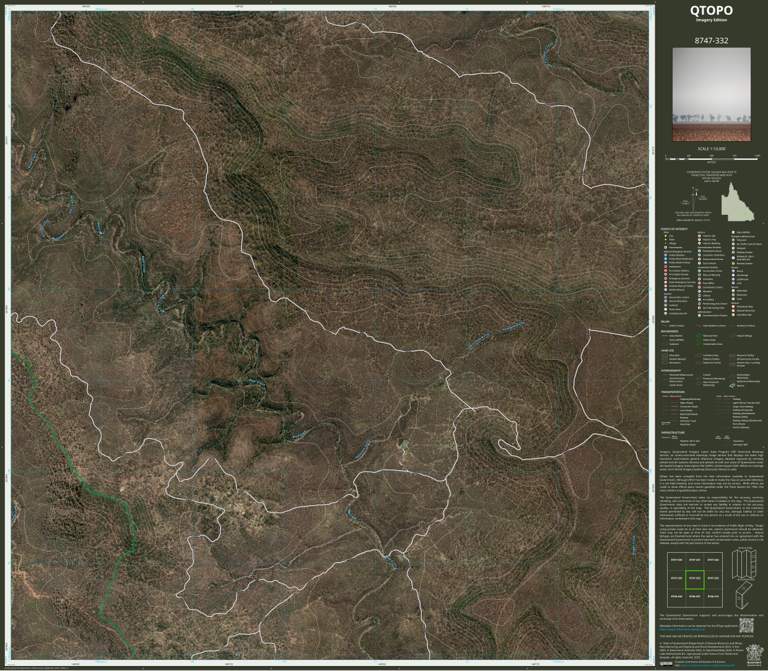Click the Anchorage legend symbol

733,275
